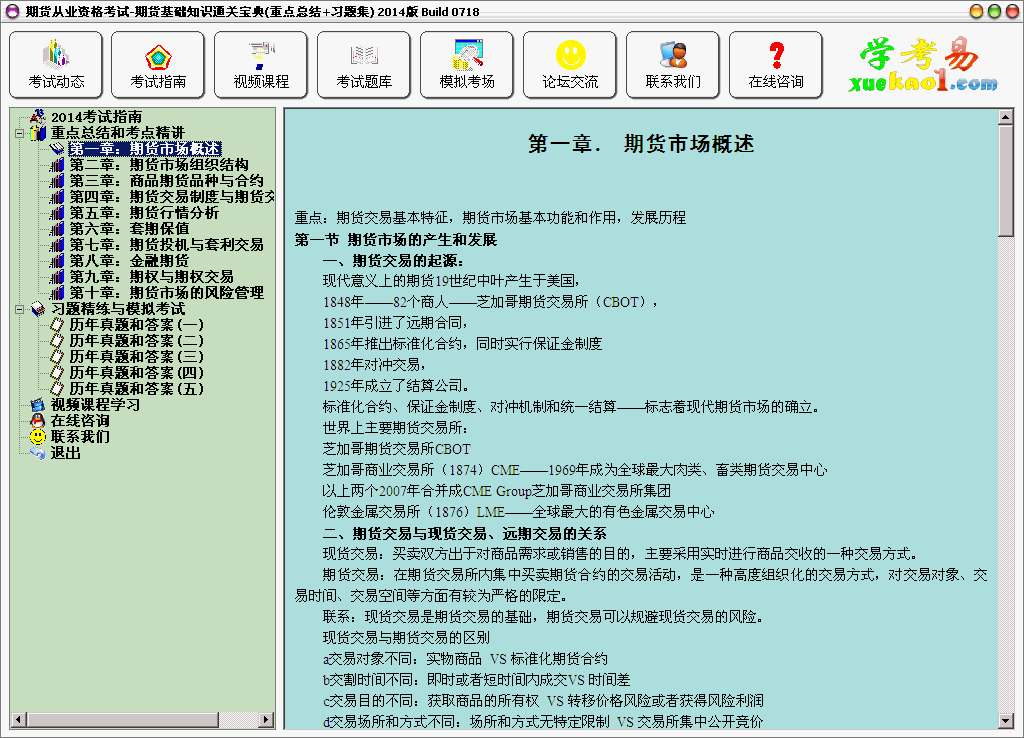
Task: Open 视频课程学习 in the tree
Action: [95, 405]
